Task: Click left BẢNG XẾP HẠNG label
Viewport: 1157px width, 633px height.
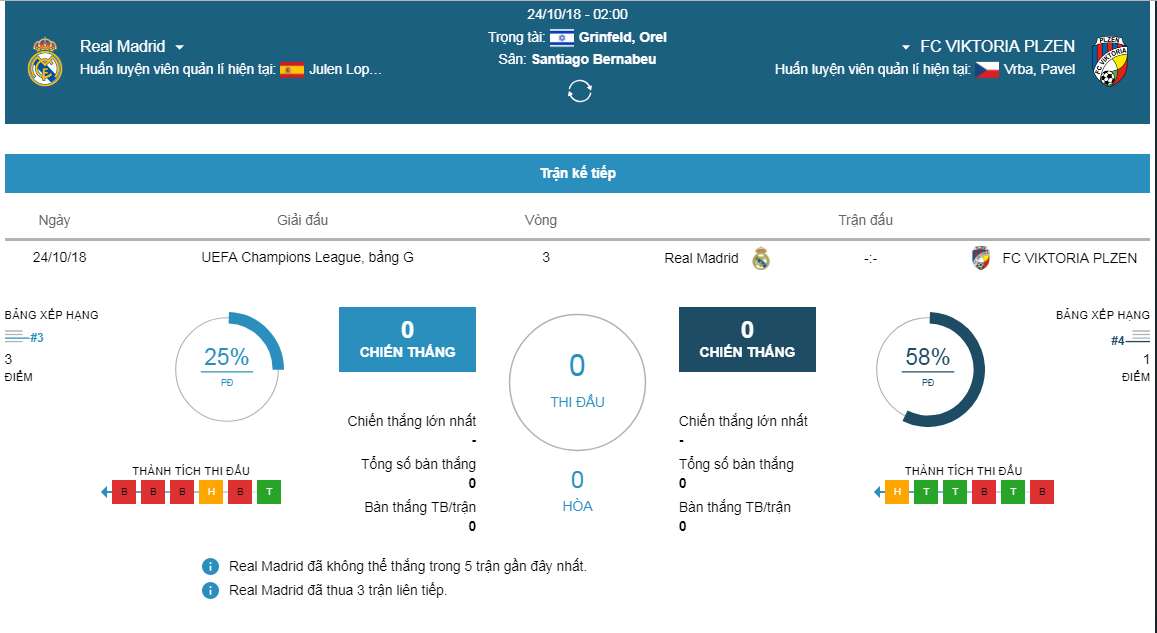Action: pyautogui.click(x=52, y=315)
